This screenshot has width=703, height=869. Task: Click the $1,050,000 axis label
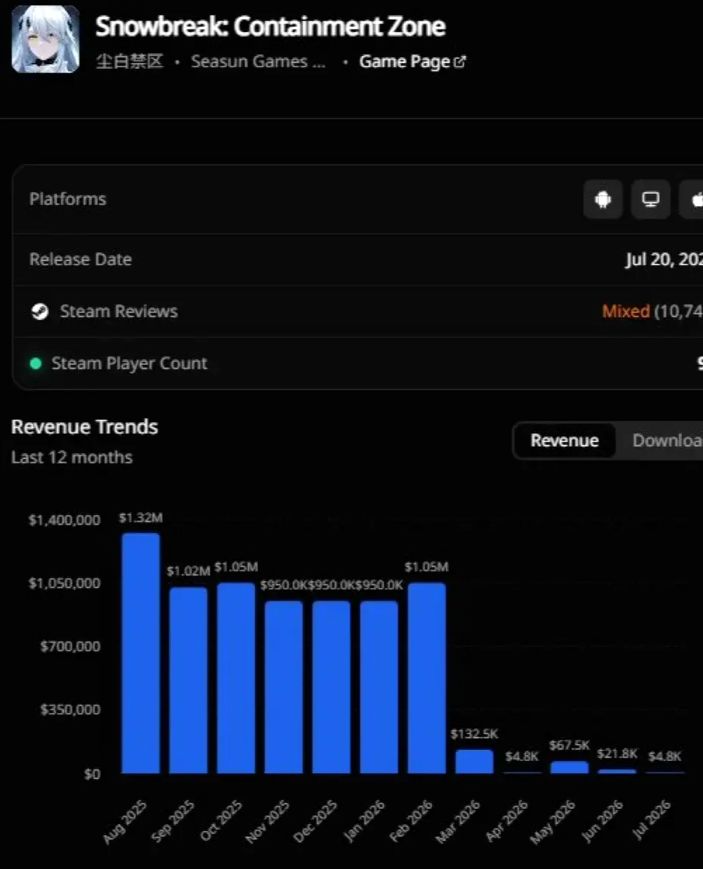point(65,583)
